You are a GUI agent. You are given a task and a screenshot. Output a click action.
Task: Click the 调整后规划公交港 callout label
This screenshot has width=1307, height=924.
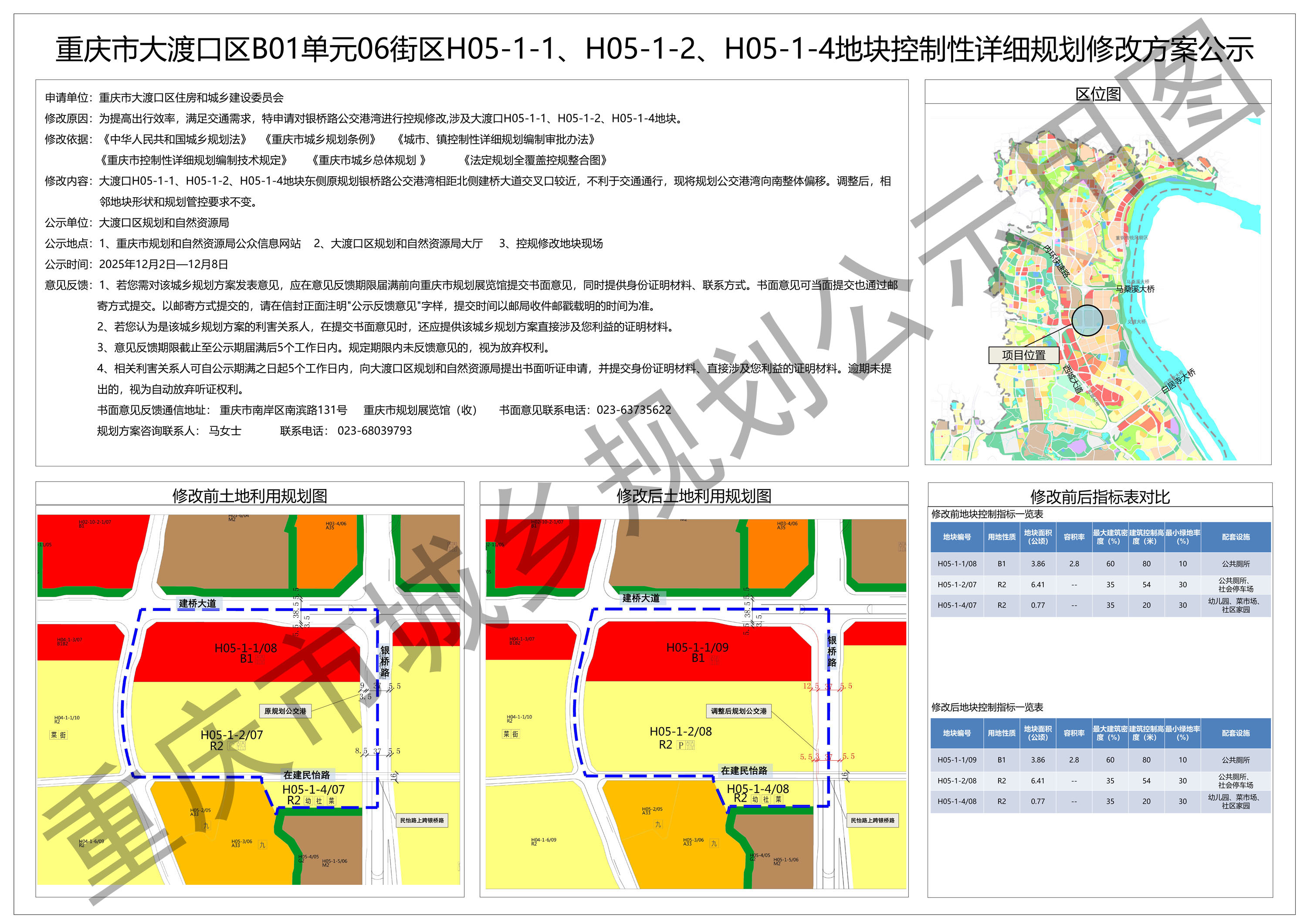738,711
